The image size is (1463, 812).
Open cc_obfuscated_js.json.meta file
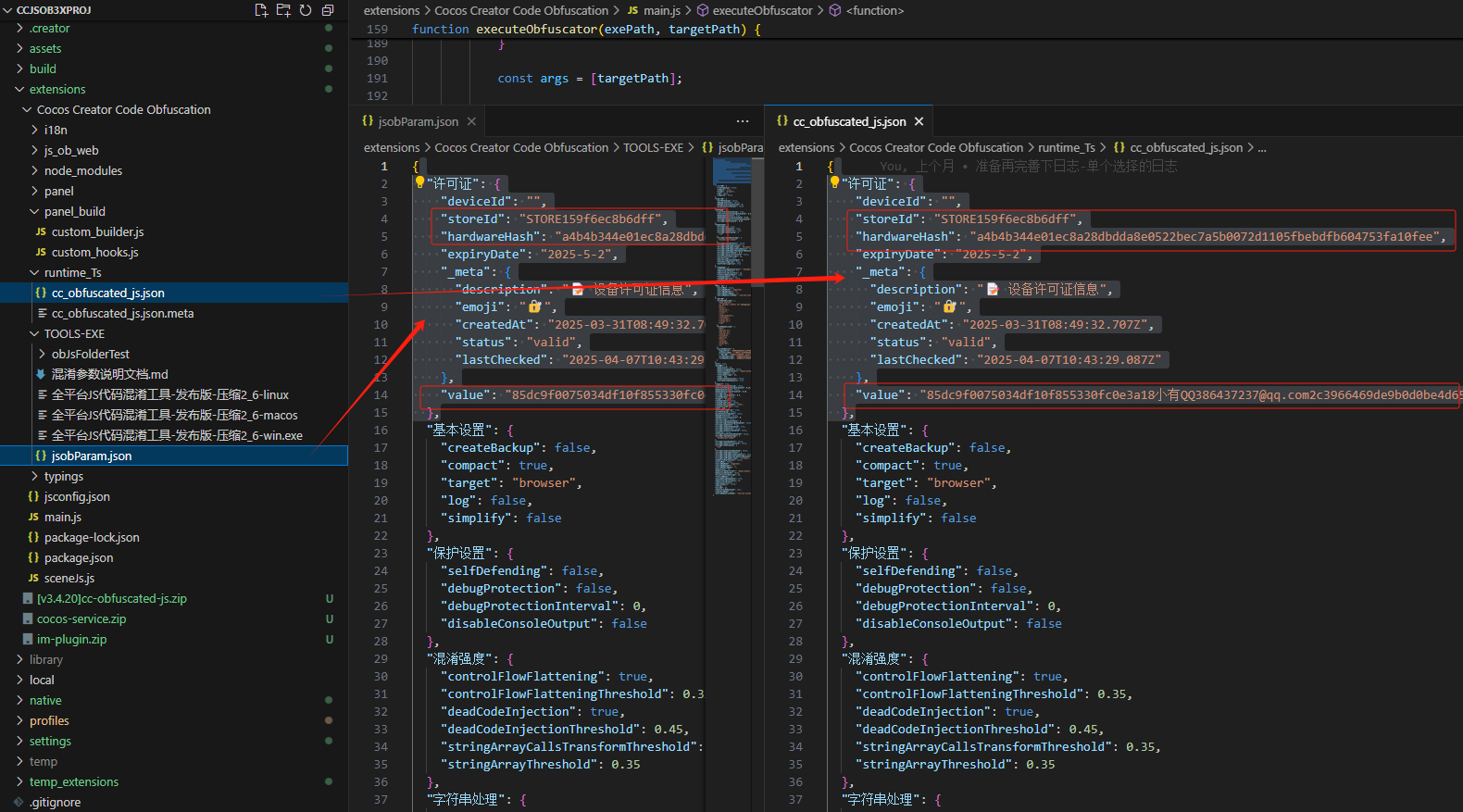(123, 313)
